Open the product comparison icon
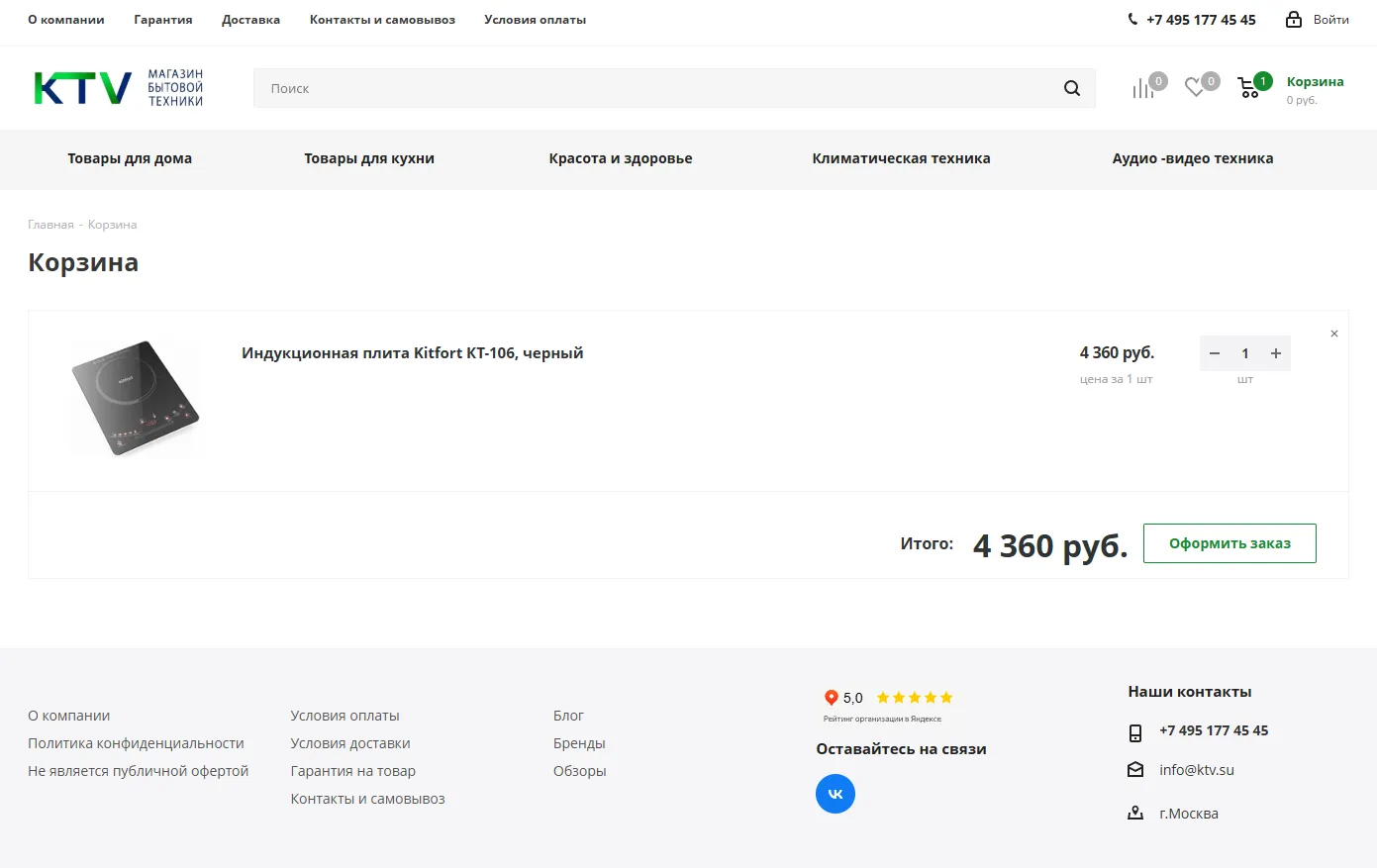Screen dimensions: 1377x868 pos(1143,89)
